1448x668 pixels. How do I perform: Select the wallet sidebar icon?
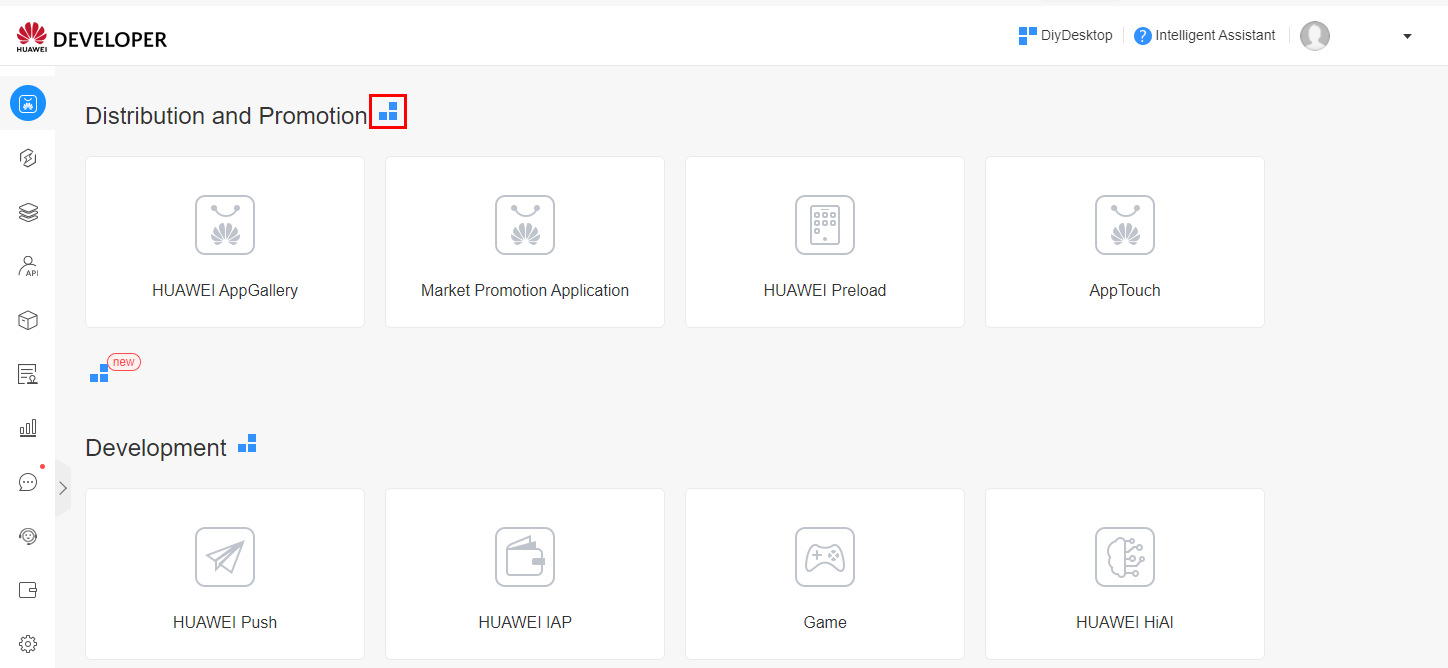[28, 590]
